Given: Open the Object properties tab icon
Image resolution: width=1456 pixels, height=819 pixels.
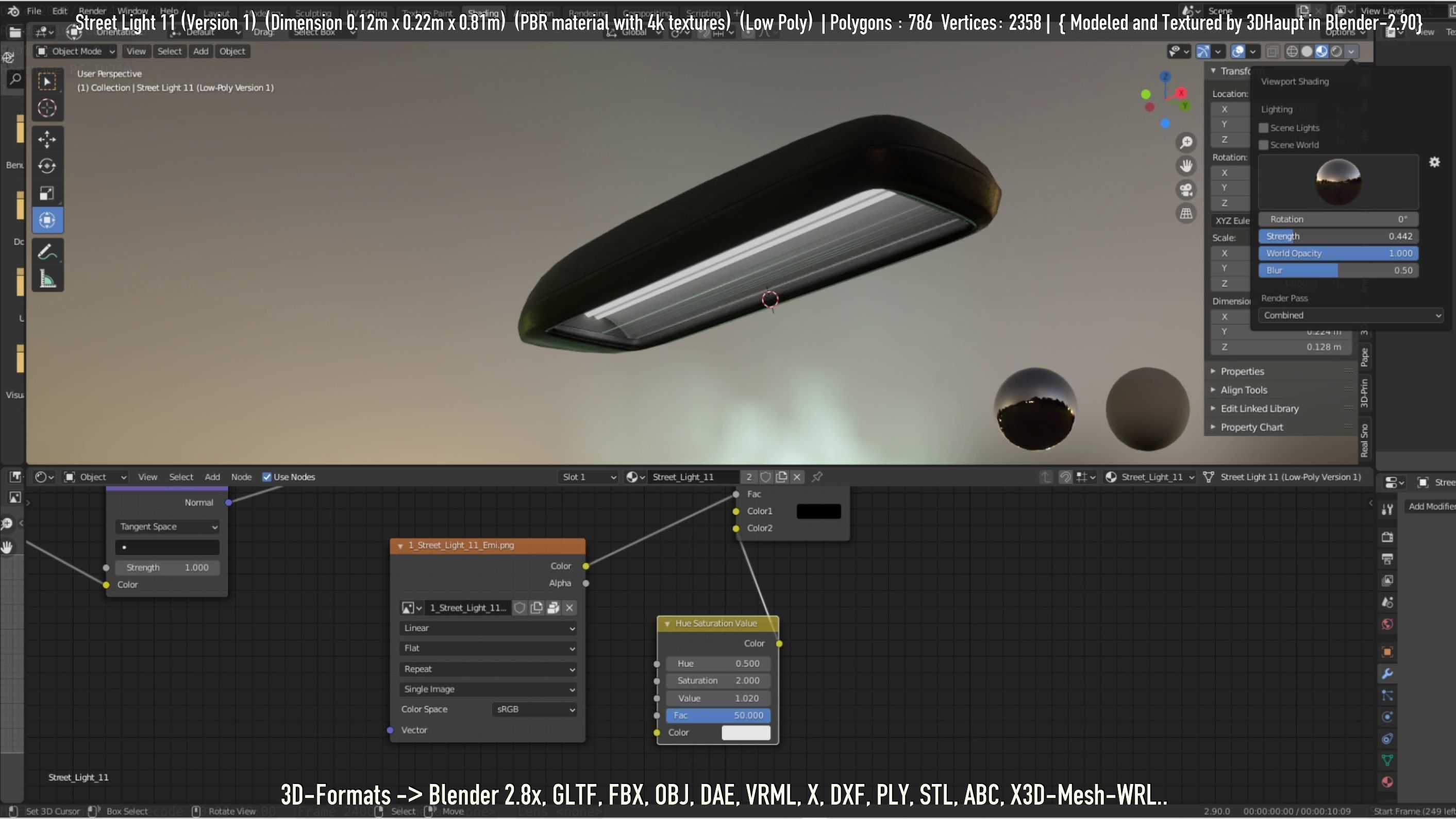Looking at the screenshot, I should pos(1387,652).
